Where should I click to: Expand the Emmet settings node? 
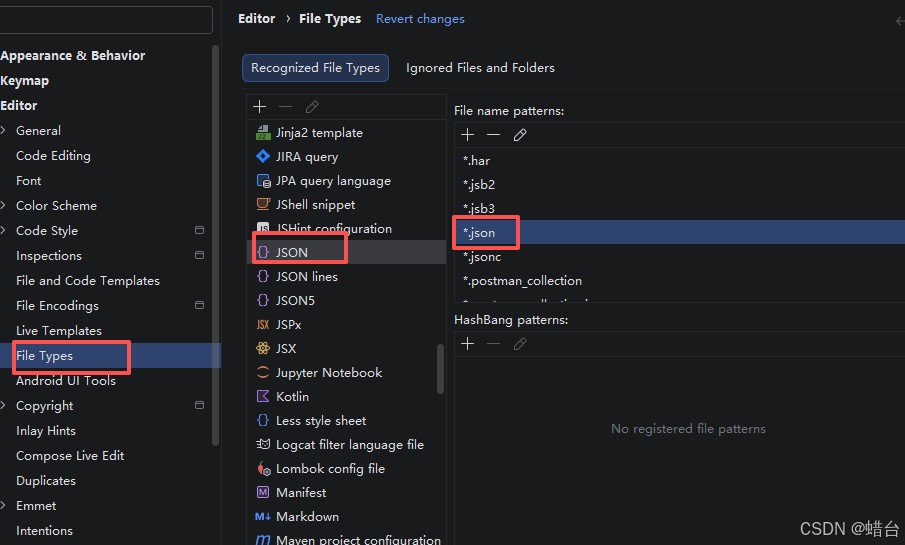coord(3,506)
